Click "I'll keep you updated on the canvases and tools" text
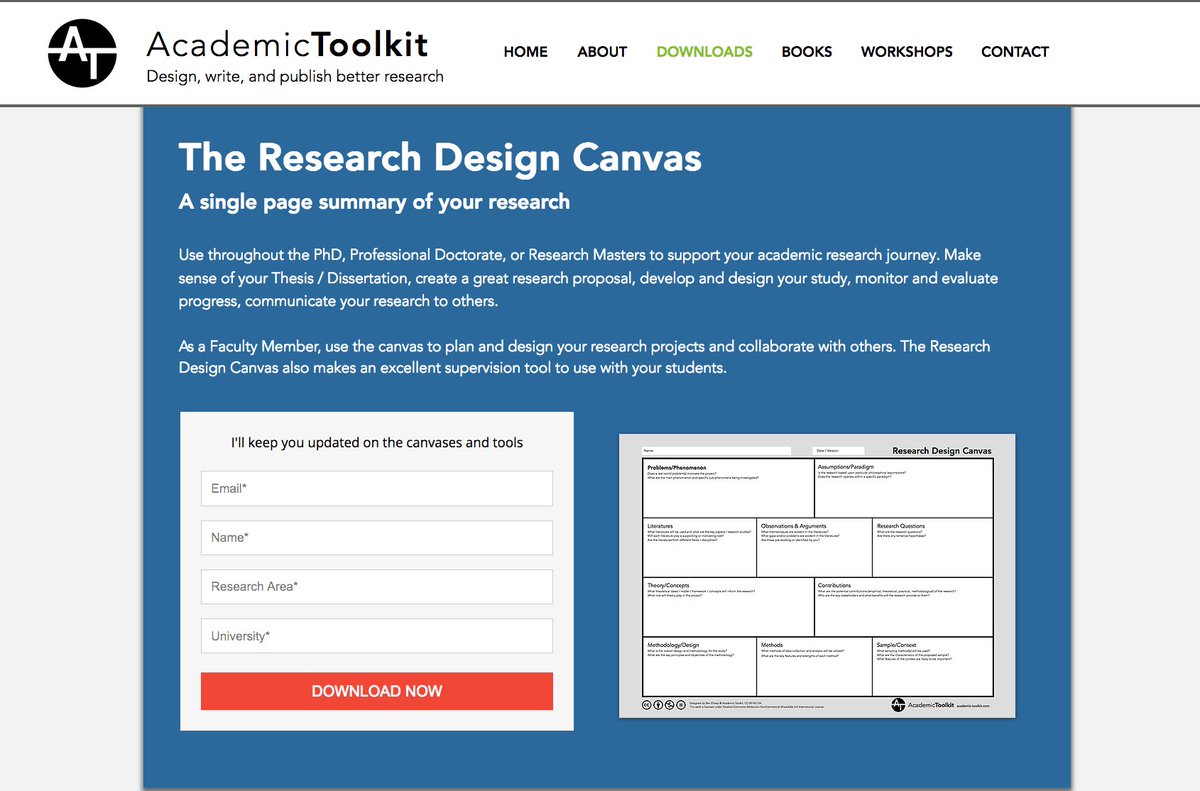Screen dimensions: 1200x791 tap(377, 442)
